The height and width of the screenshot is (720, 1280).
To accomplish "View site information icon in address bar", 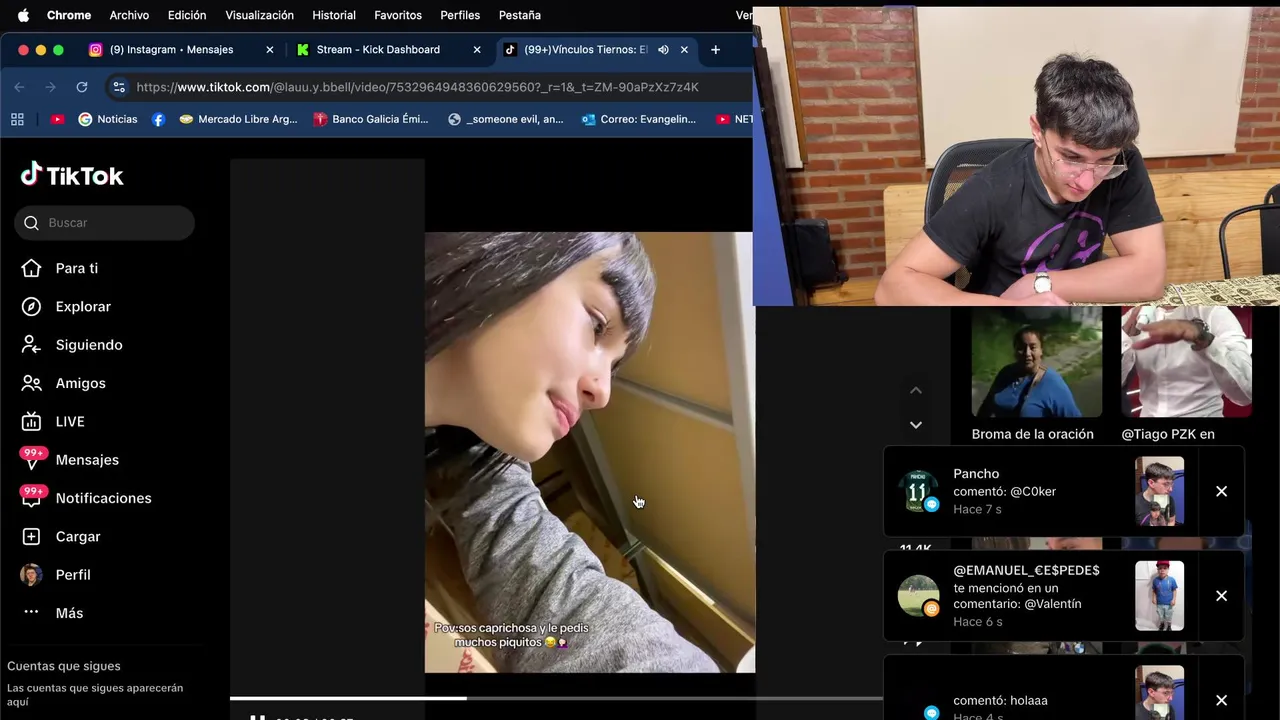I will pyautogui.click(x=119, y=87).
